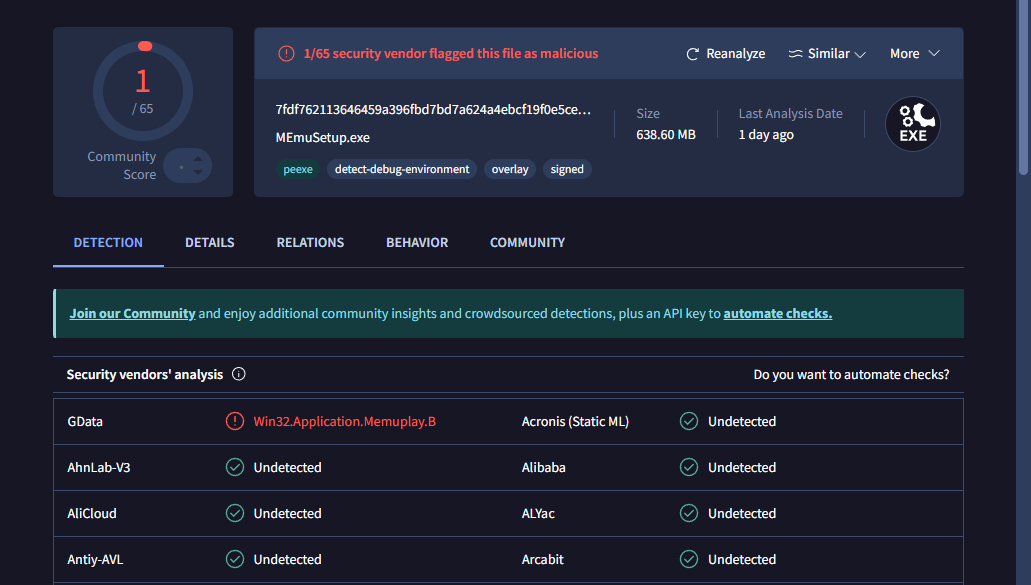Follow the Join our Community link

[132, 314]
